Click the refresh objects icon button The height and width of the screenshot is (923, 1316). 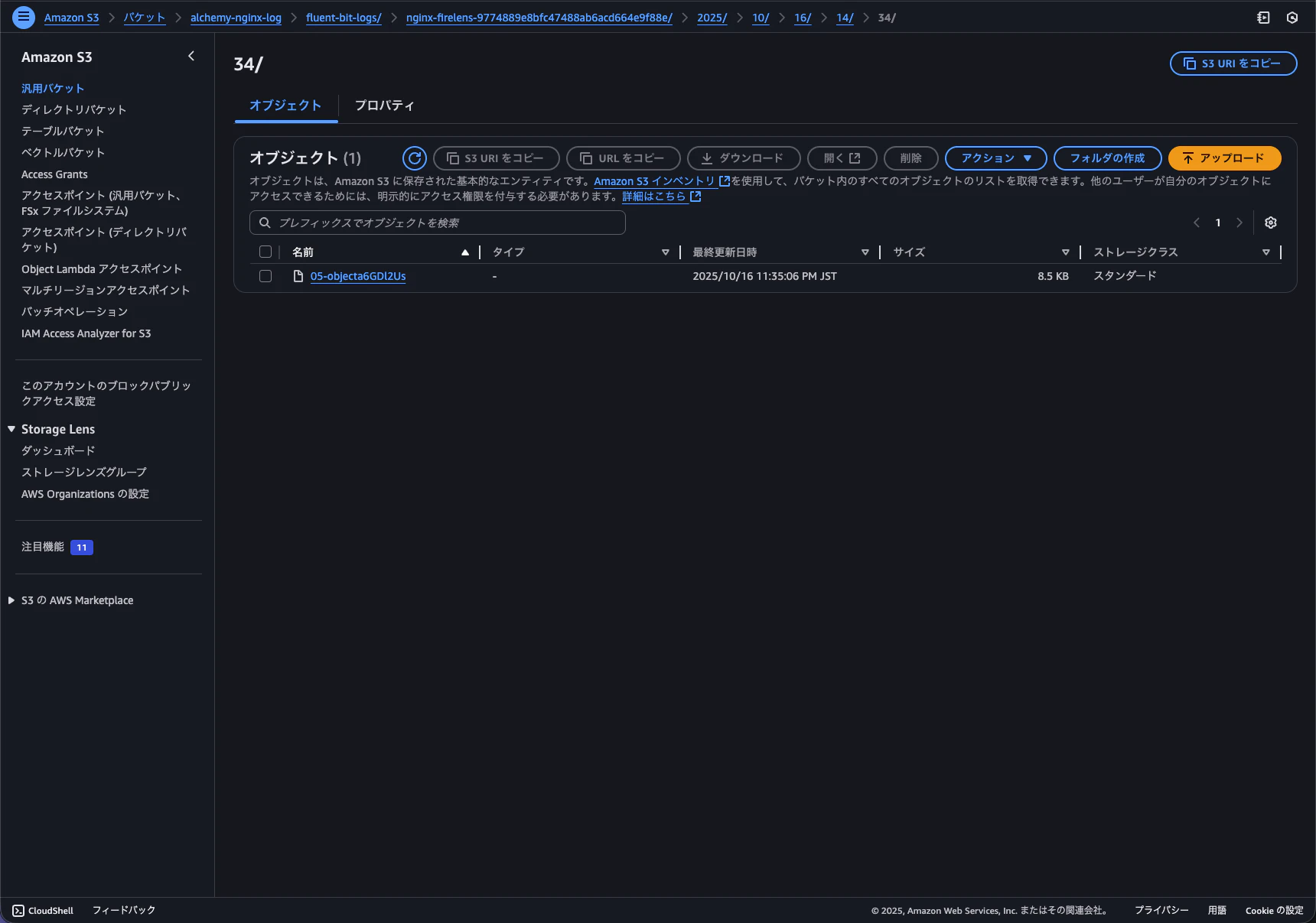pyautogui.click(x=415, y=158)
